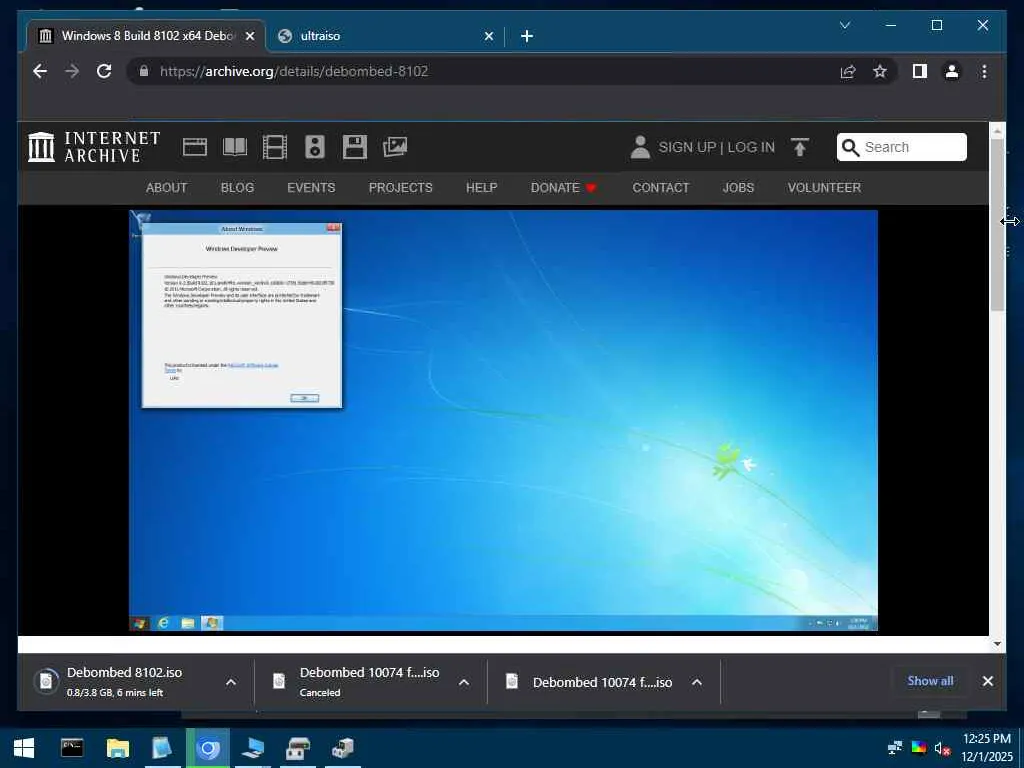Viewport: 1024px width, 768px height.
Task: Open File Explorer from taskbar
Action: click(118, 748)
